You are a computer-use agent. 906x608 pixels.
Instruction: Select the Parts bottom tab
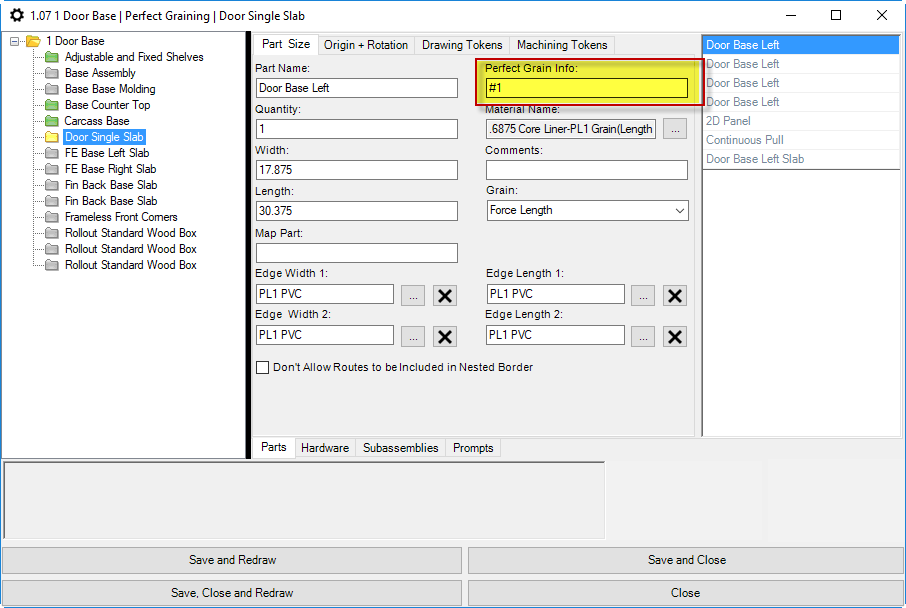click(274, 447)
